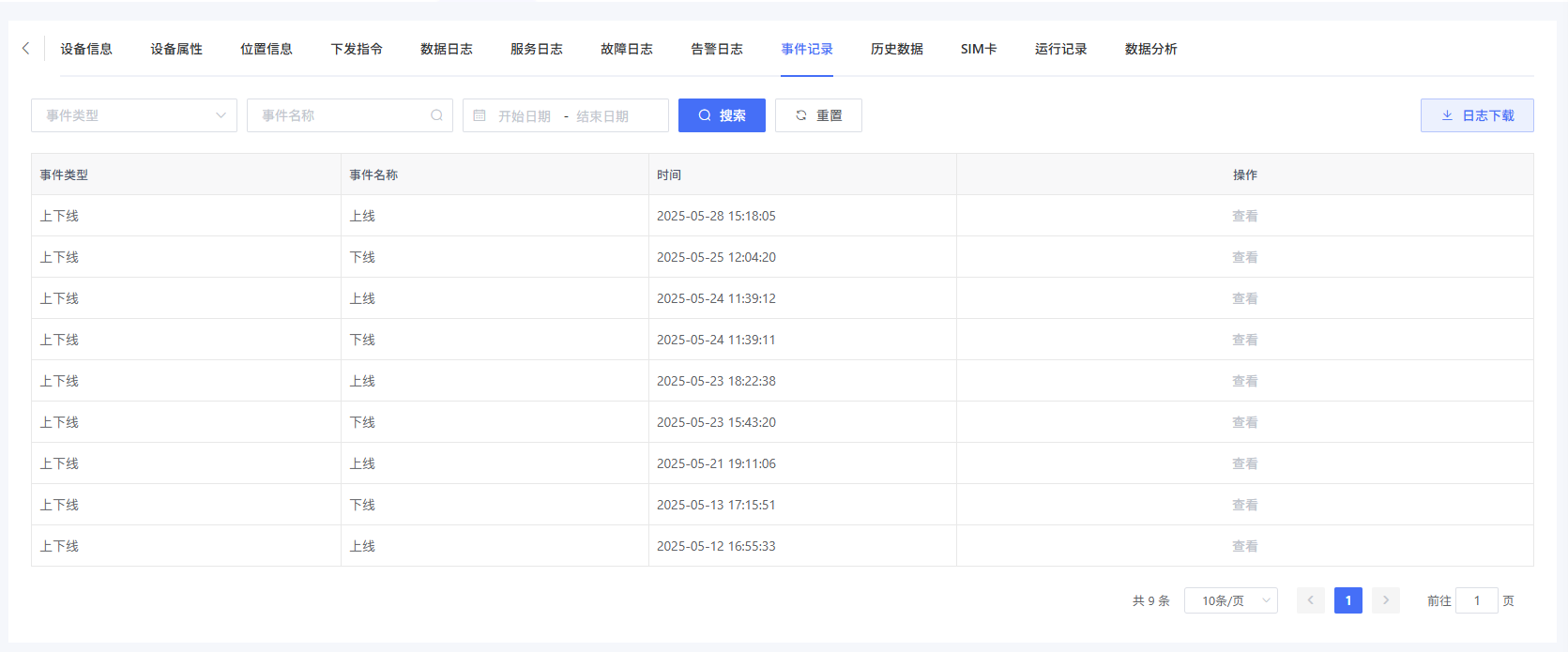The width and height of the screenshot is (1568, 652).
Task: Click the back arrow beside the tabs
Action: (x=25, y=49)
